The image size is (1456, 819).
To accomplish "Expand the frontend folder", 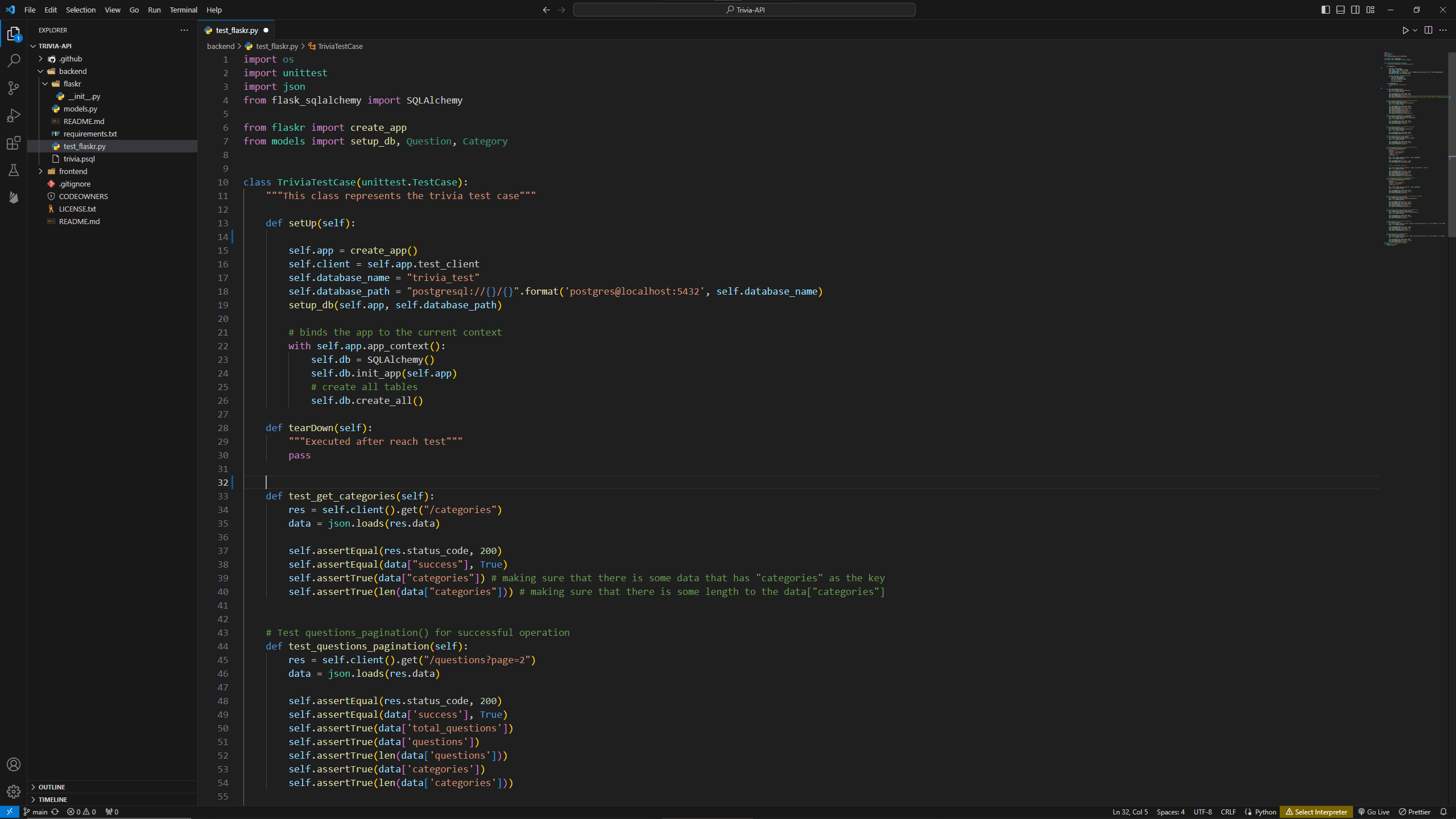I will tap(73, 171).
